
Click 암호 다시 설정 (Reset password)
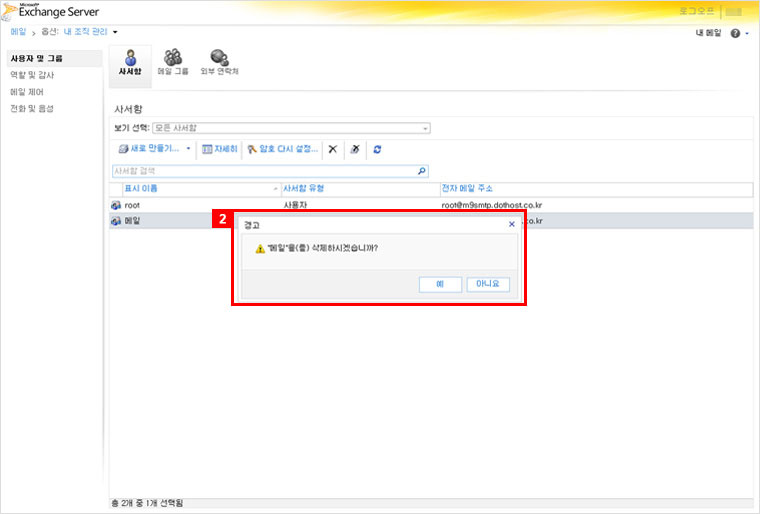[x=283, y=149]
